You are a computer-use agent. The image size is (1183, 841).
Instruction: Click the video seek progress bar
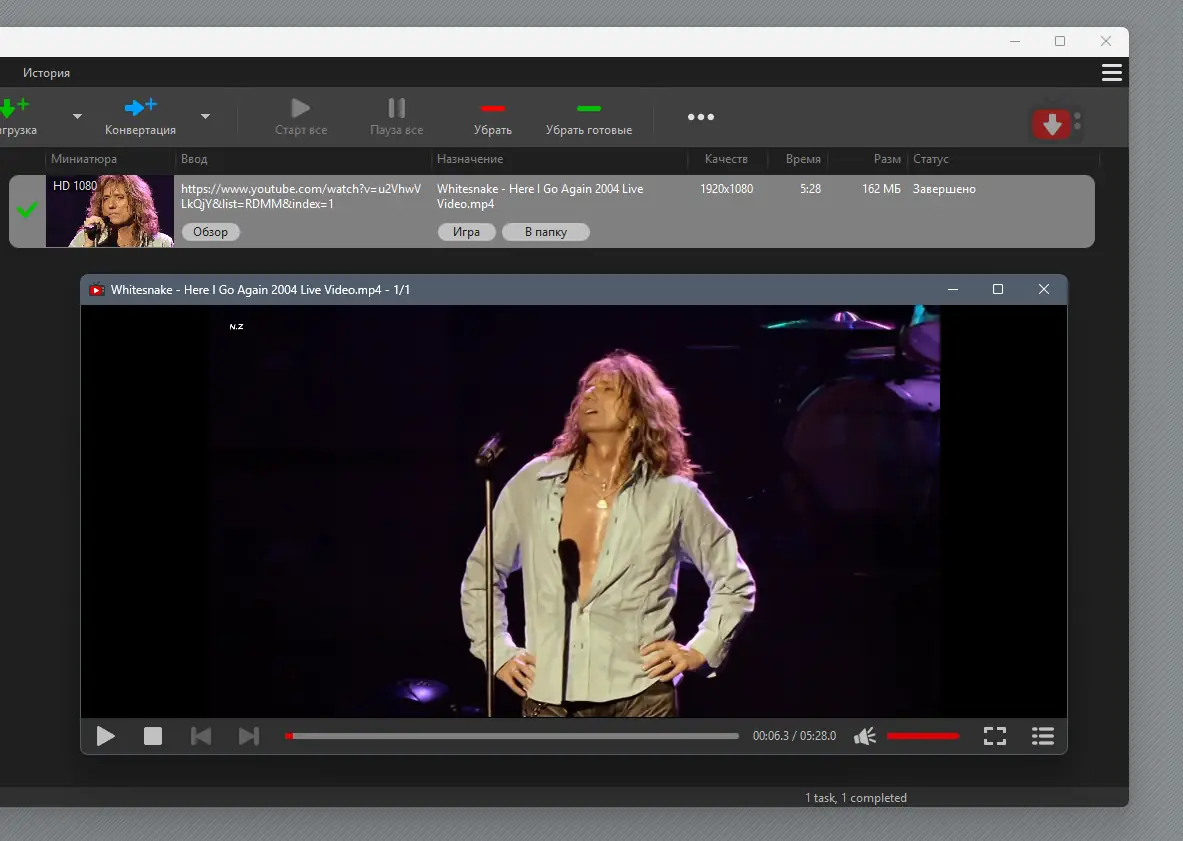[512, 737]
